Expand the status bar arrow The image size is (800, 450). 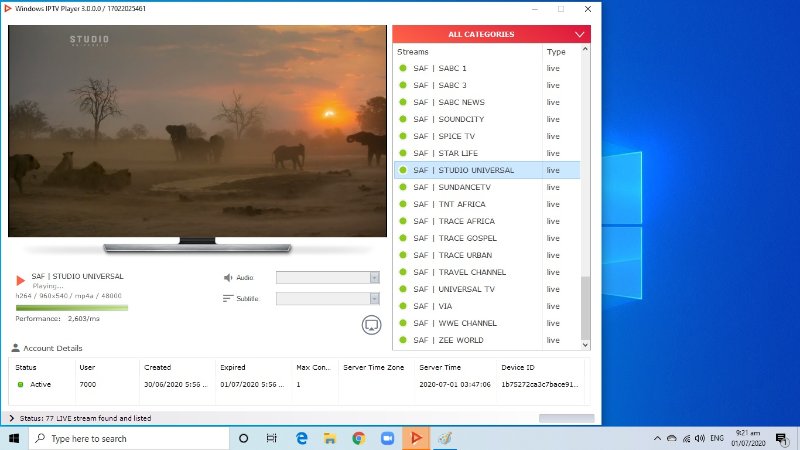tap(12, 418)
